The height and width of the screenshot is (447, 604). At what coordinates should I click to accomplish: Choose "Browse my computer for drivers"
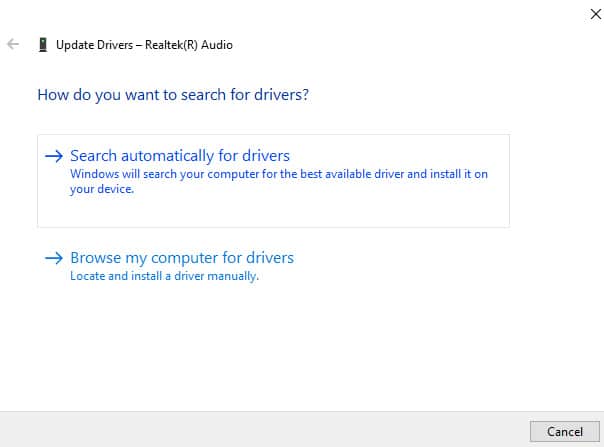(x=182, y=258)
